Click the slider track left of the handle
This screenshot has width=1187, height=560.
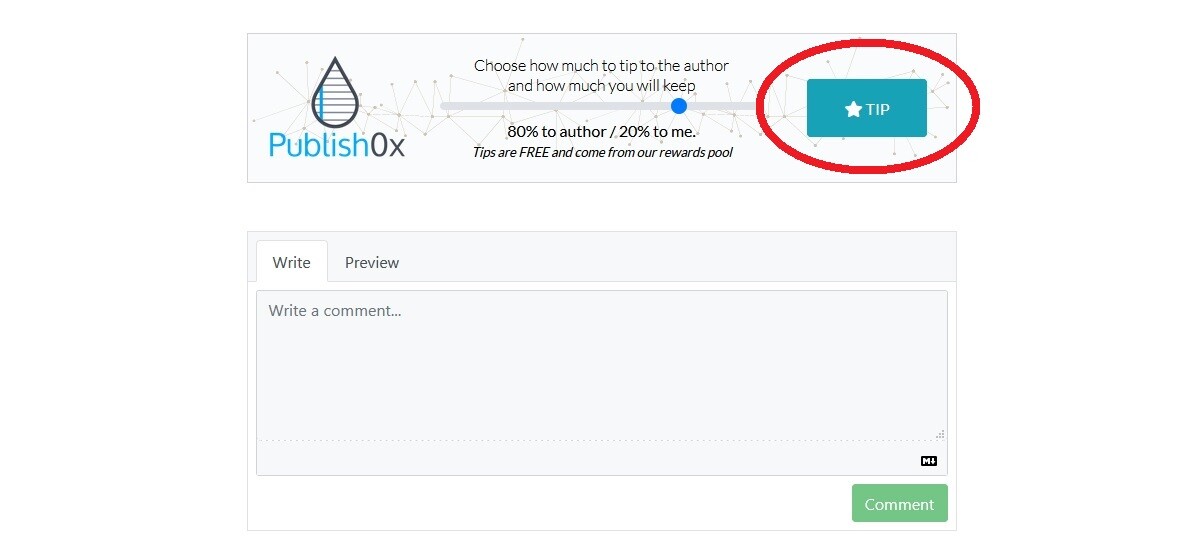pyautogui.click(x=555, y=106)
